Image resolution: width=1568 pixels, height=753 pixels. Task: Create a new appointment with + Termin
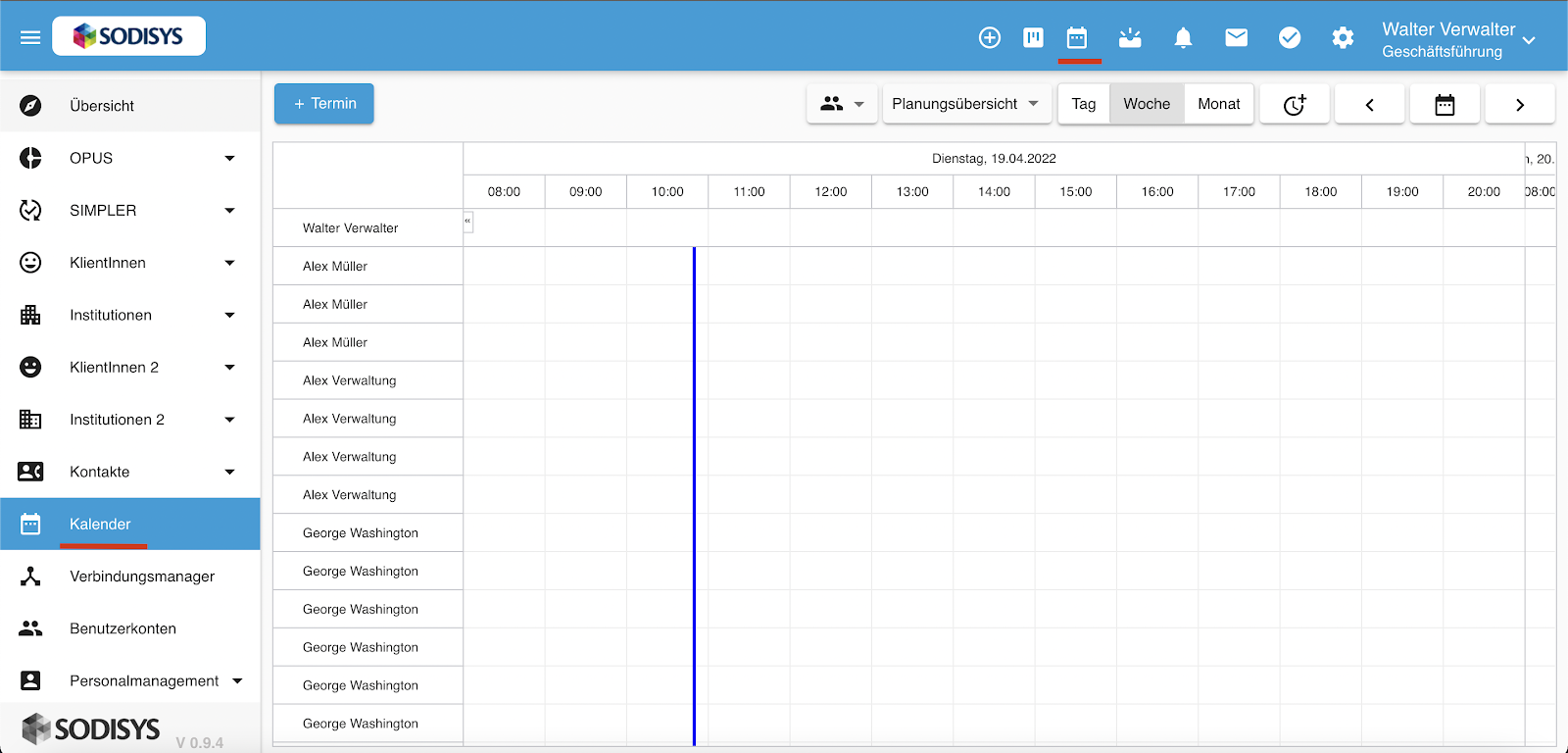coord(323,104)
